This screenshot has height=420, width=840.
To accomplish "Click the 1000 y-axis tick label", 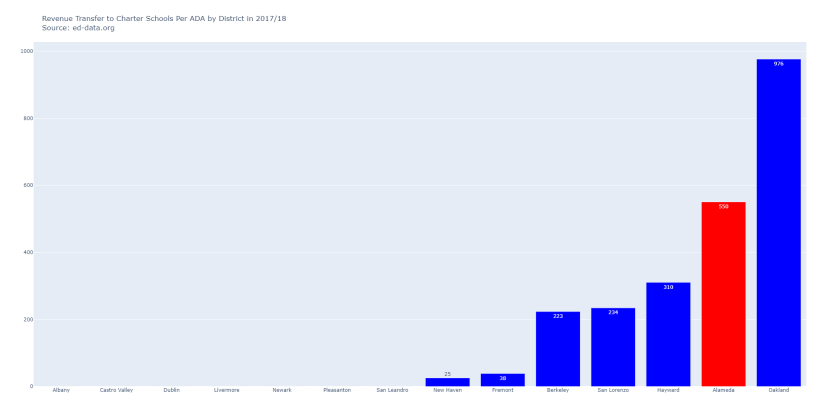I will 26,51.
